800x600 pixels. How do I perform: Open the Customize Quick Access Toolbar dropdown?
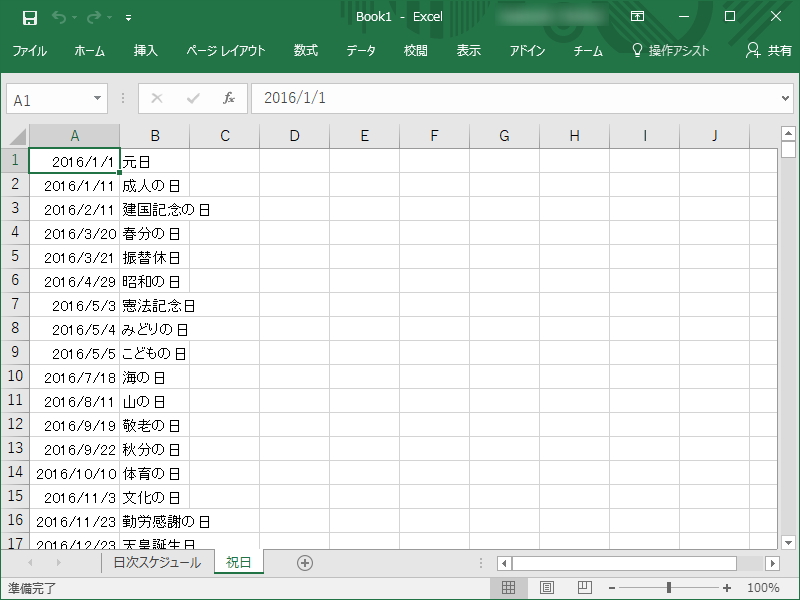[129, 18]
